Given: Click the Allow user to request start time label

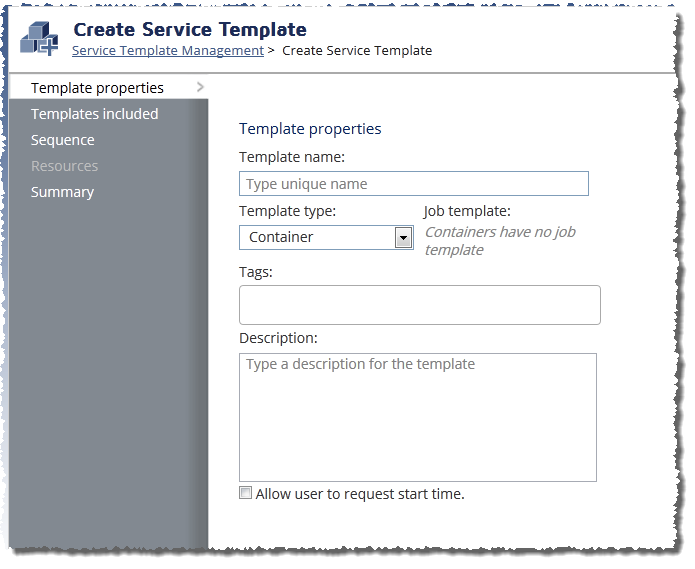Looking at the screenshot, I should (360, 494).
